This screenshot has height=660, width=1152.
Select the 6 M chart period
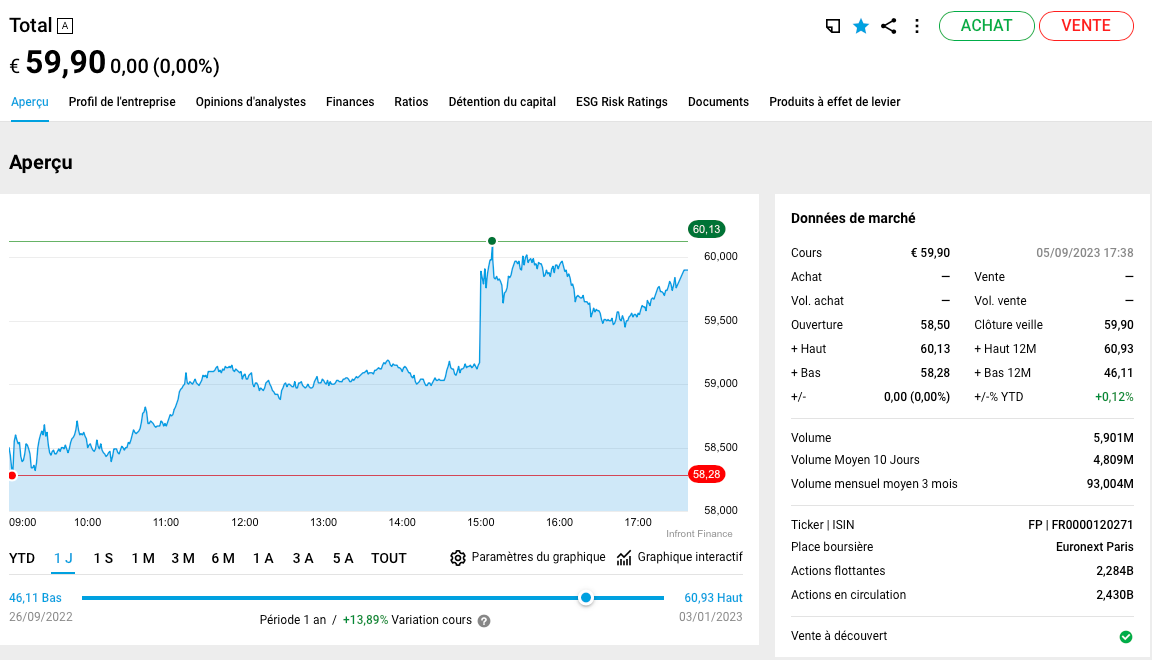click(223, 559)
